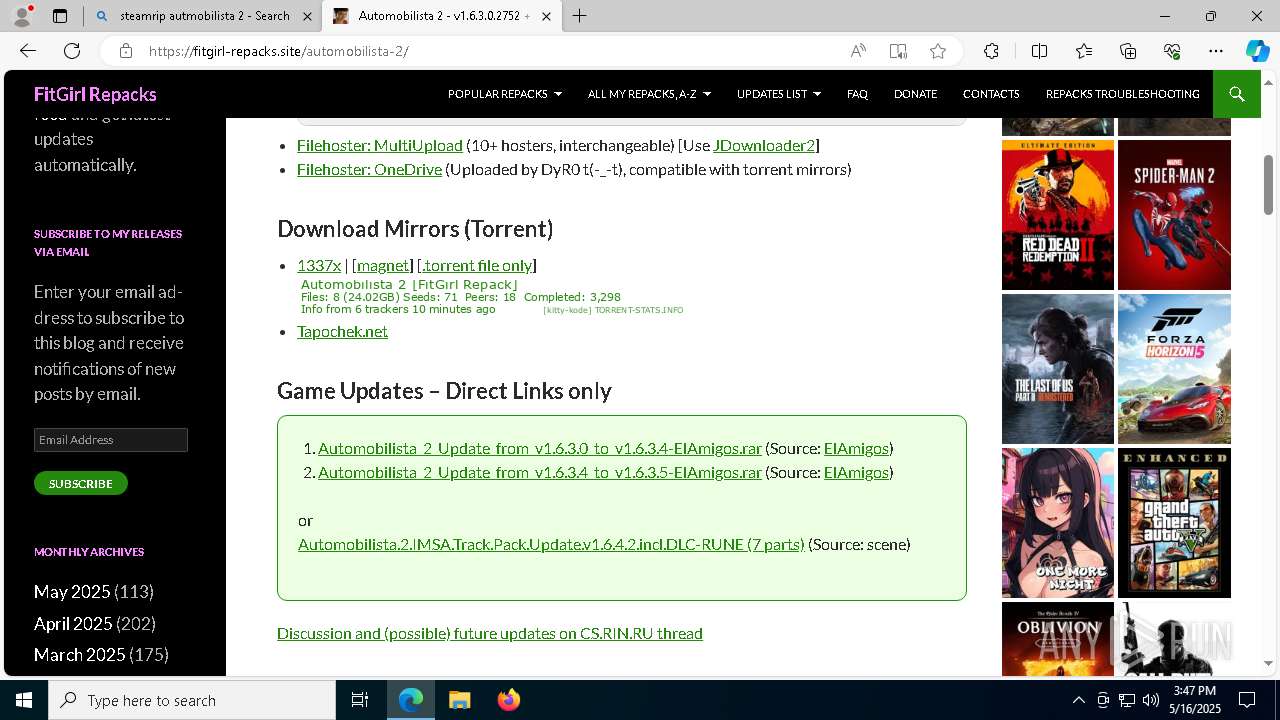This screenshot has width=1280, height=720.
Task: Open Donate menu item
Action: pyautogui.click(x=915, y=94)
